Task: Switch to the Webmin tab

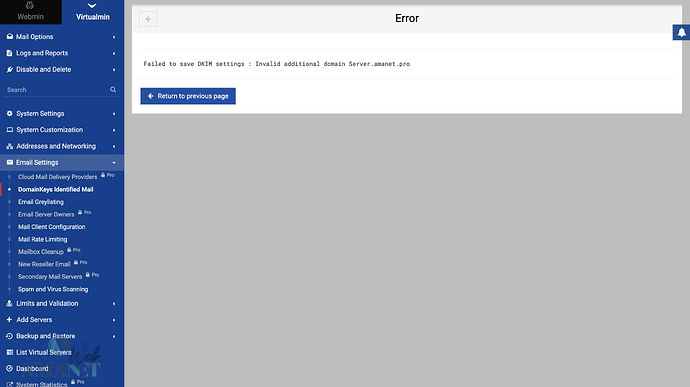Action: [x=31, y=12]
